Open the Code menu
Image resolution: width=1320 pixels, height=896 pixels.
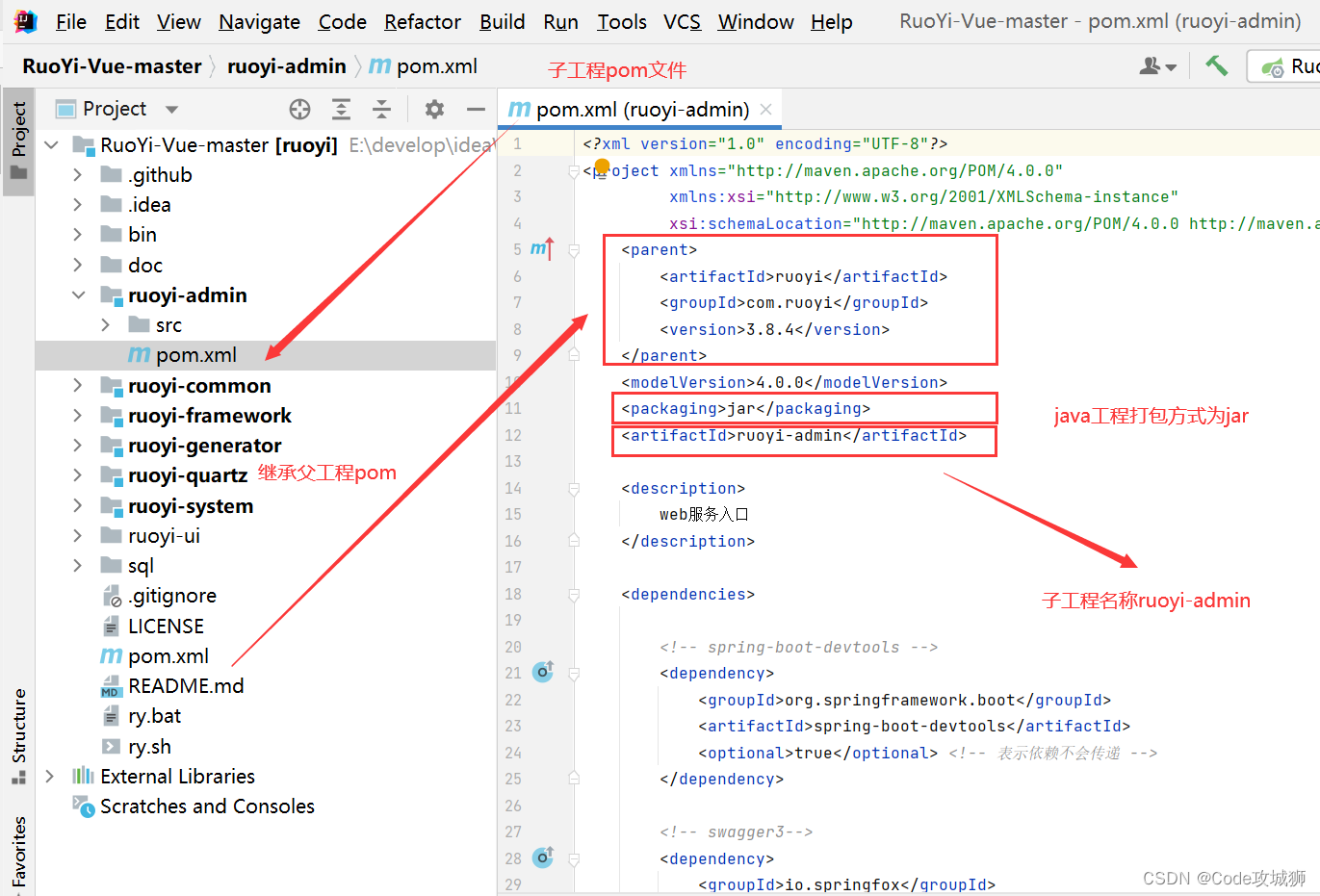(343, 21)
